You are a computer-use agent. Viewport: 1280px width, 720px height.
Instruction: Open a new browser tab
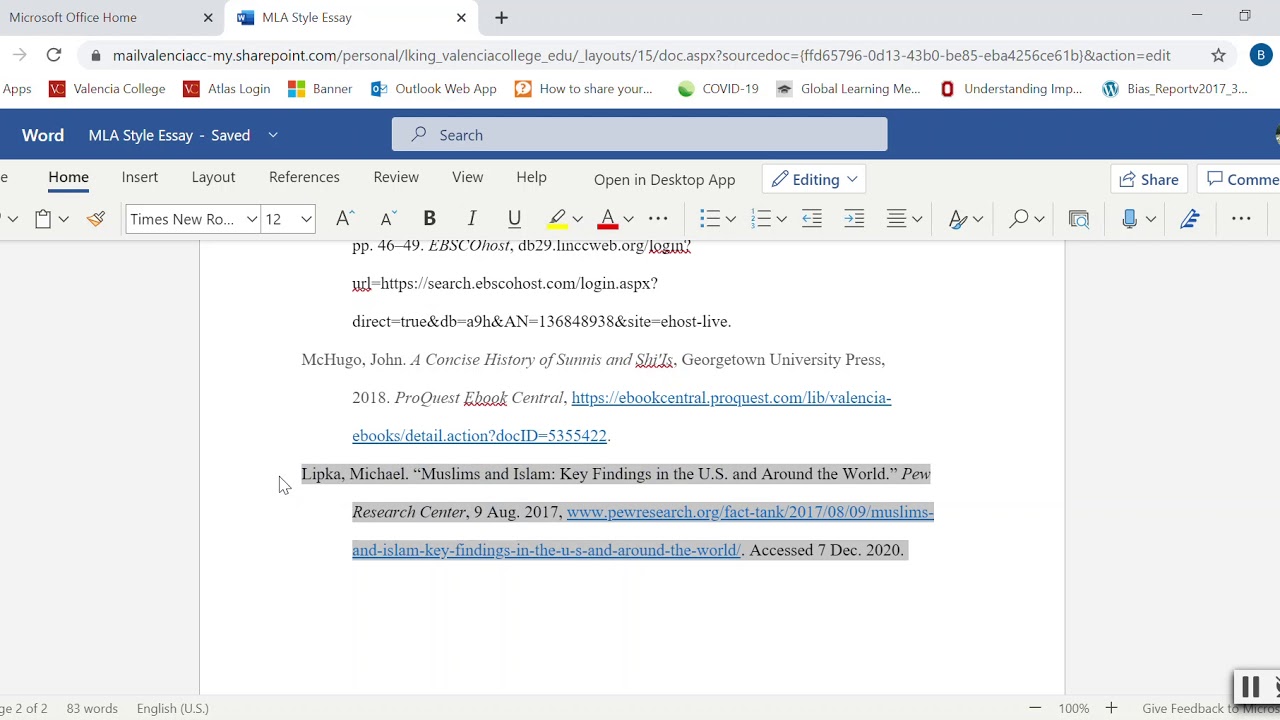point(502,17)
